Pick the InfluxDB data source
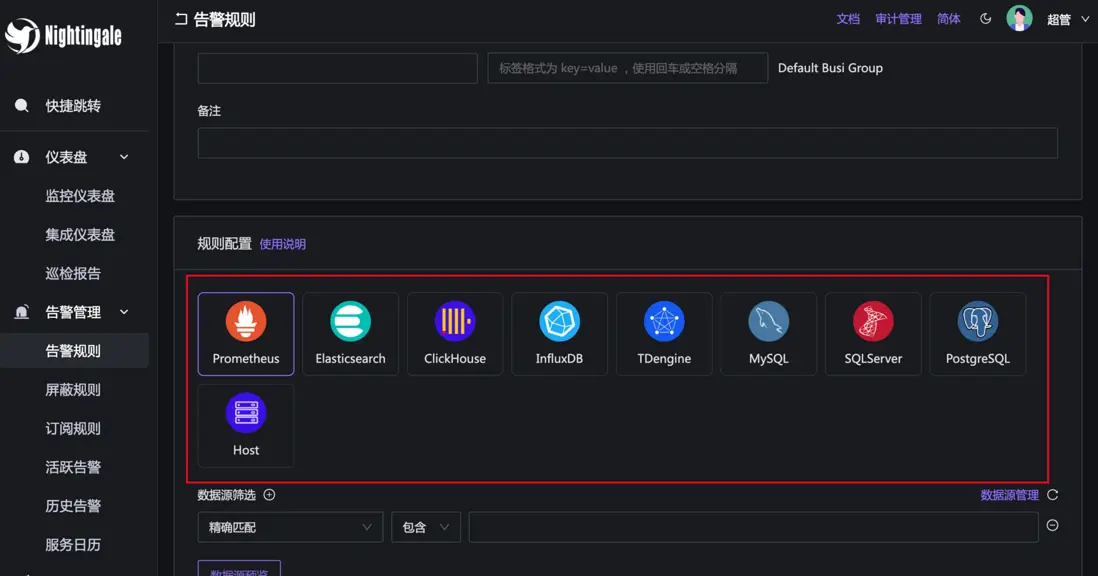This screenshot has width=1098, height=576. point(559,334)
